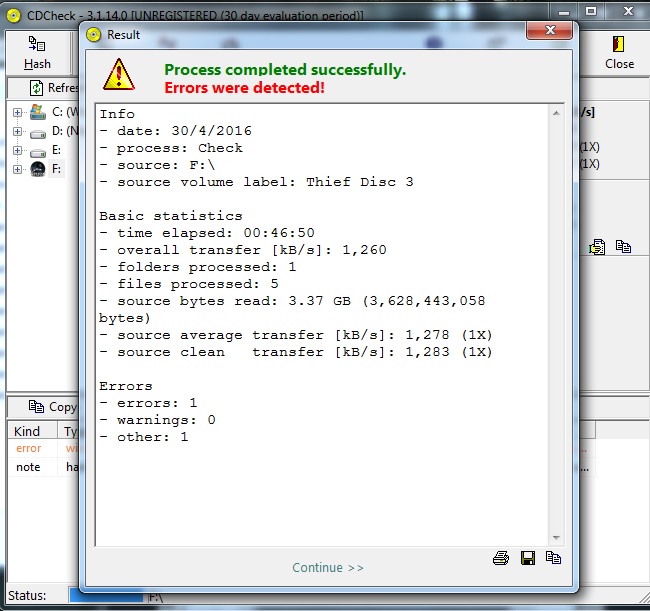This screenshot has width=650, height=611.
Task: Select the error row in log list
Action: (28, 449)
